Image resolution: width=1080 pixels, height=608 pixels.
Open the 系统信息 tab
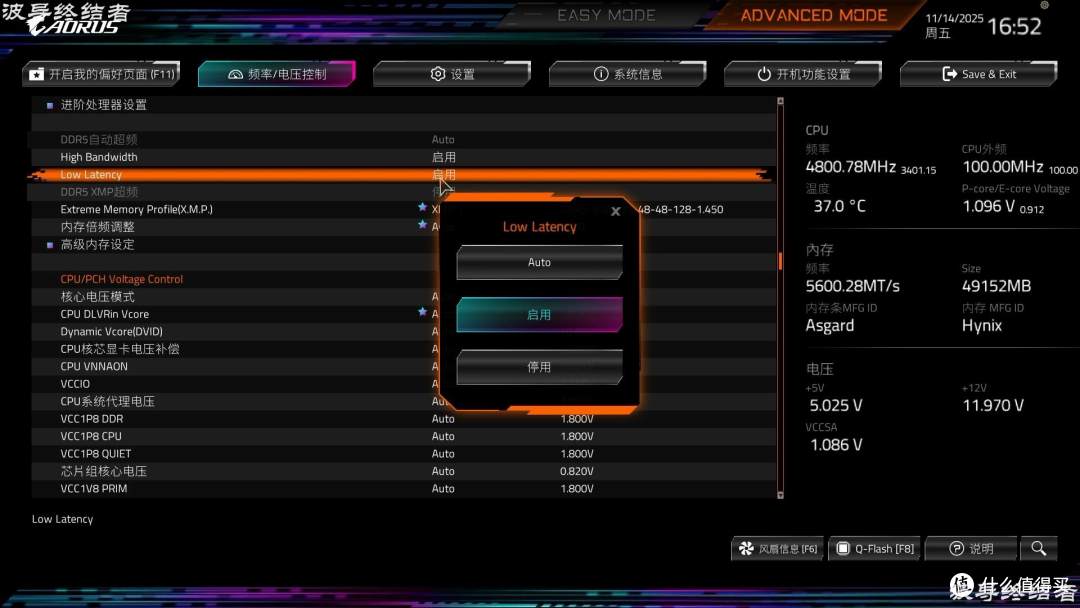coord(627,74)
